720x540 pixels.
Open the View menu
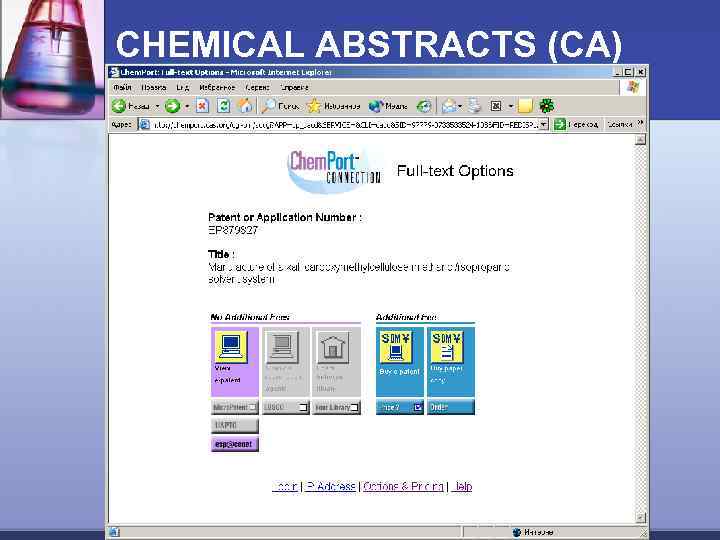(183, 87)
